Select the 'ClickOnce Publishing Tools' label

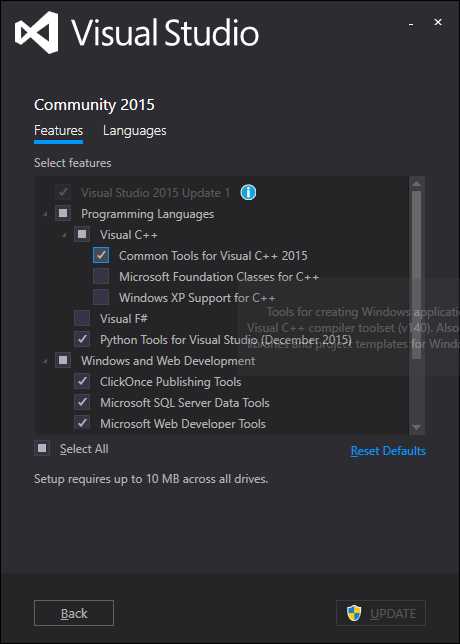tap(170, 382)
